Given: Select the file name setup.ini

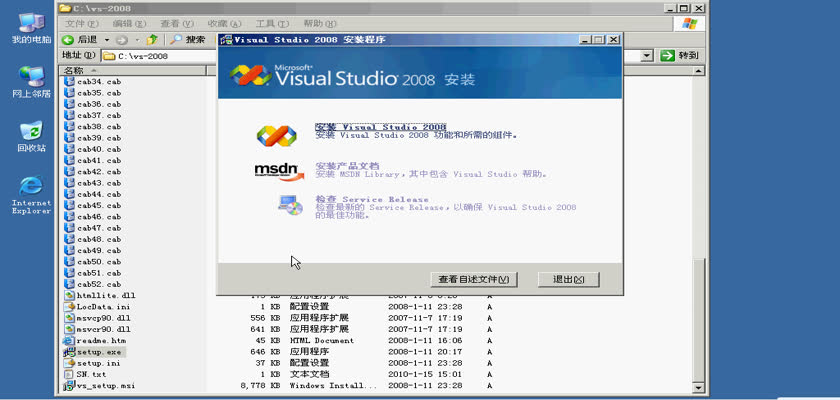Looking at the screenshot, I should (99, 363).
